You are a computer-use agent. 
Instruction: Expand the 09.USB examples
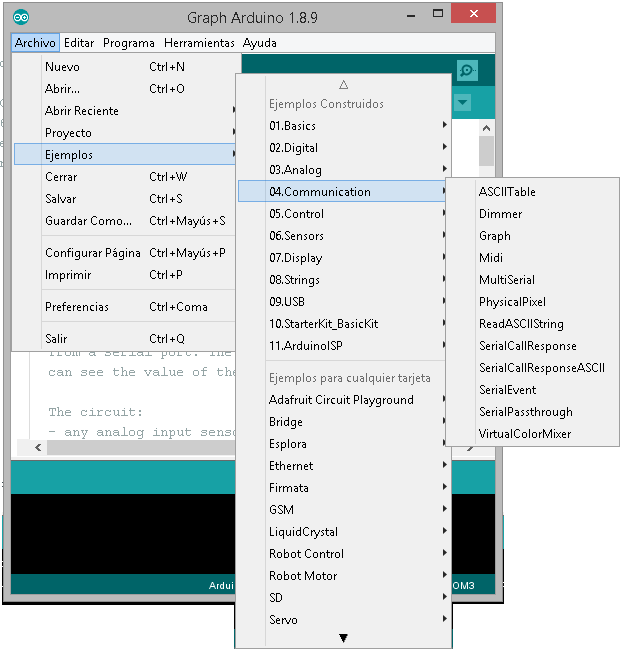pos(344,302)
